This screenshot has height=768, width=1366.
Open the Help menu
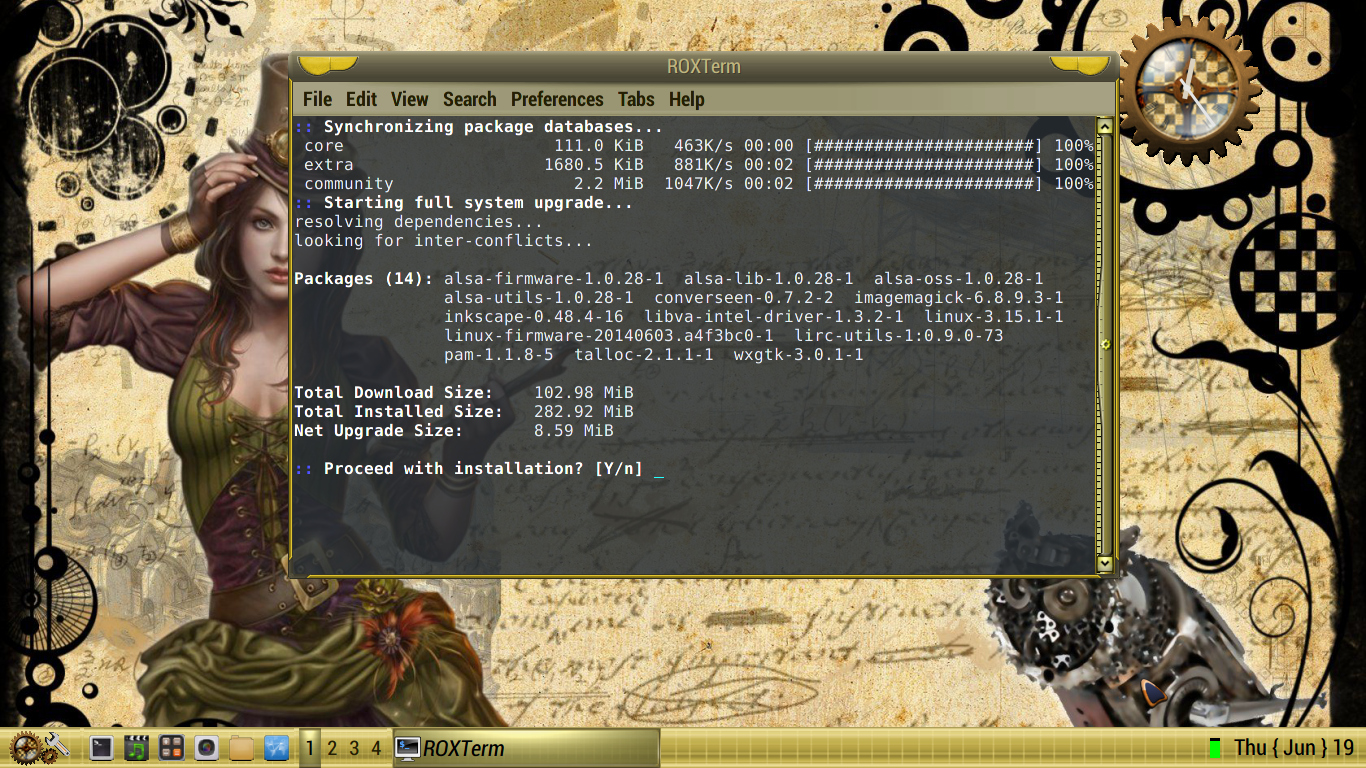coord(687,99)
